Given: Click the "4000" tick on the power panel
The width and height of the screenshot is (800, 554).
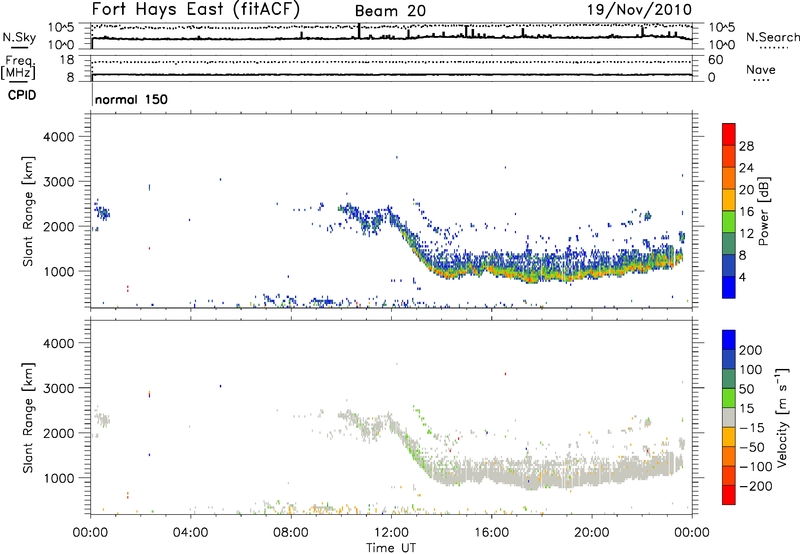Looking at the screenshot, I should [59, 137].
